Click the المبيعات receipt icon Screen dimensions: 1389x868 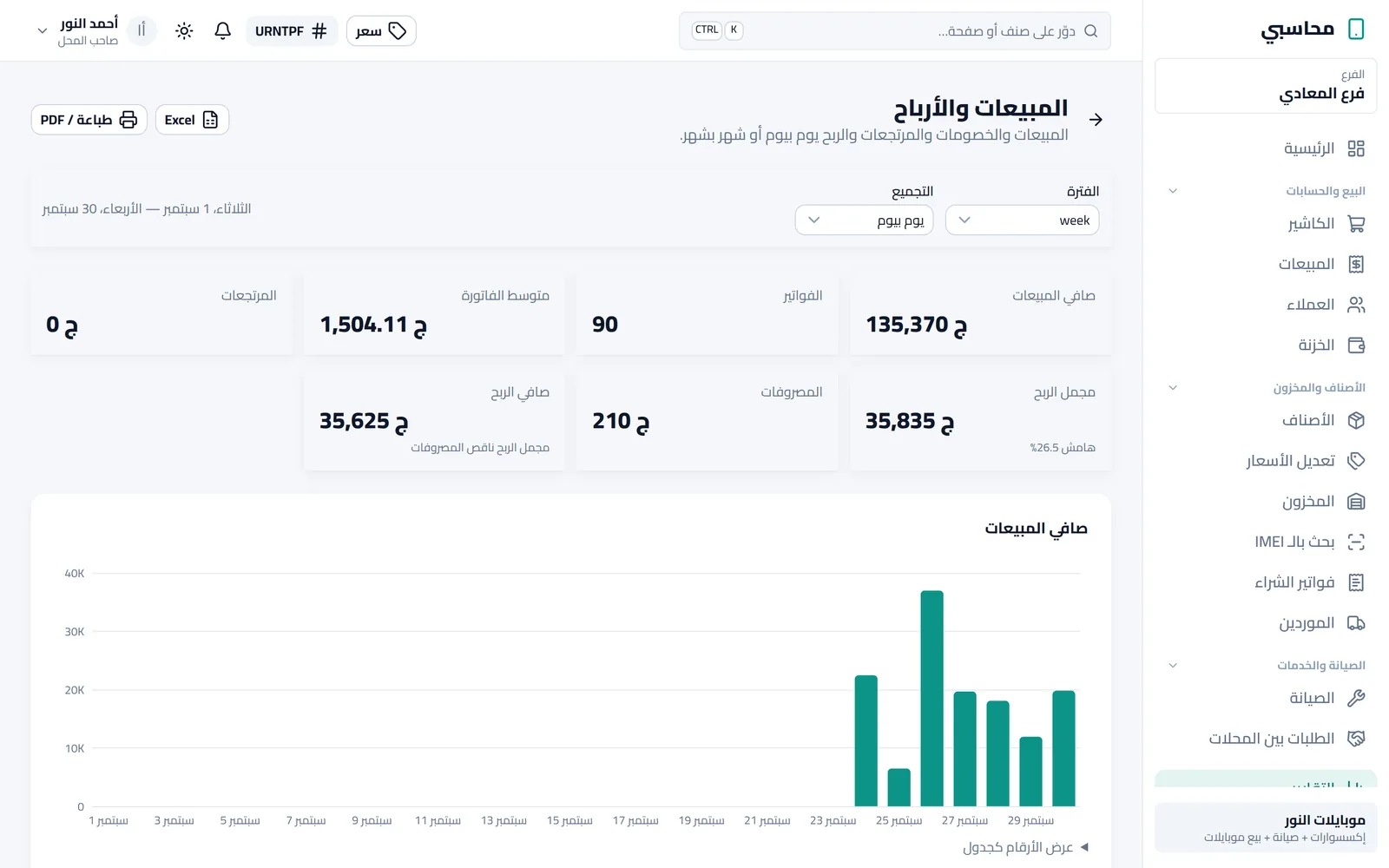pos(1356,264)
